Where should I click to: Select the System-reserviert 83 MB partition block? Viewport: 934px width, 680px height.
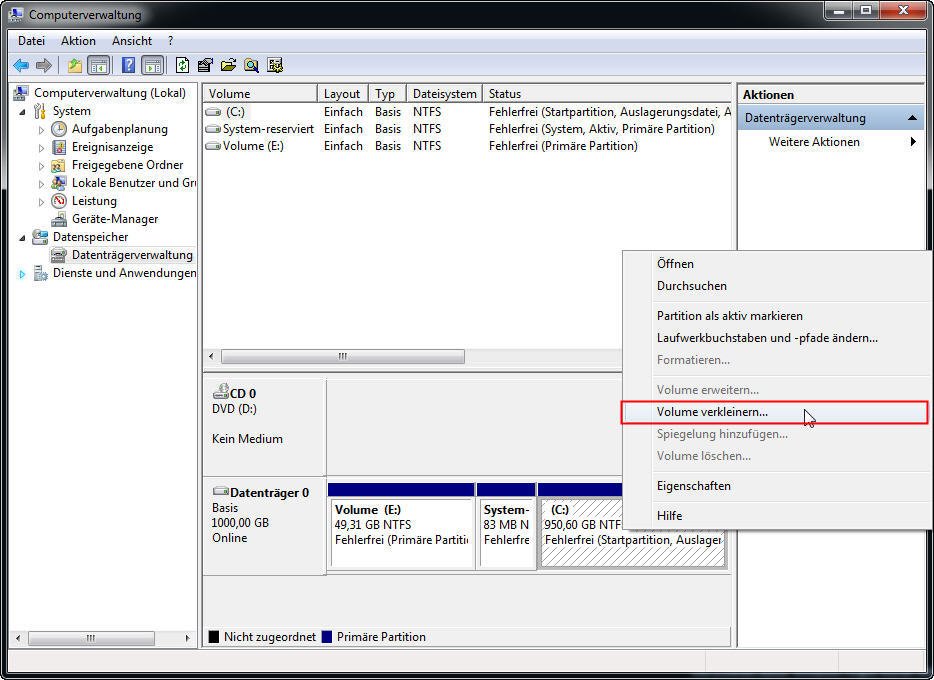click(x=506, y=525)
